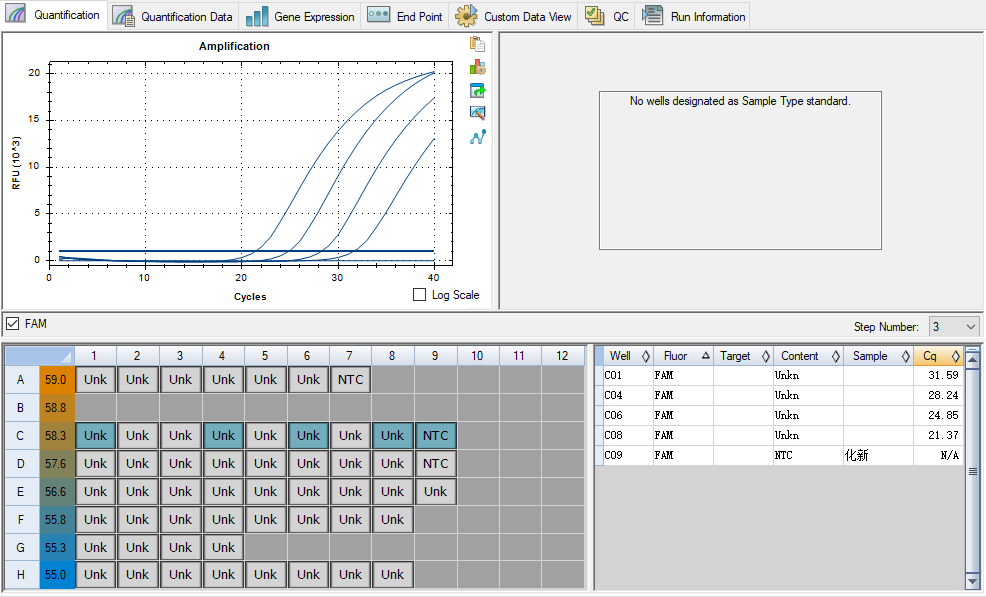
Task: Select plate column 4 header
Action: point(223,355)
